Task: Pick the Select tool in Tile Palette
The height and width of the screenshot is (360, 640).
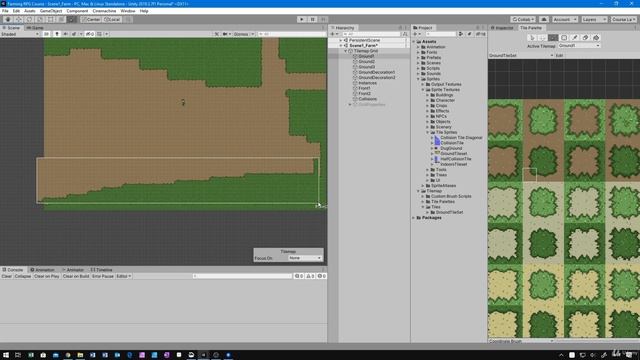Action: [x=532, y=38]
